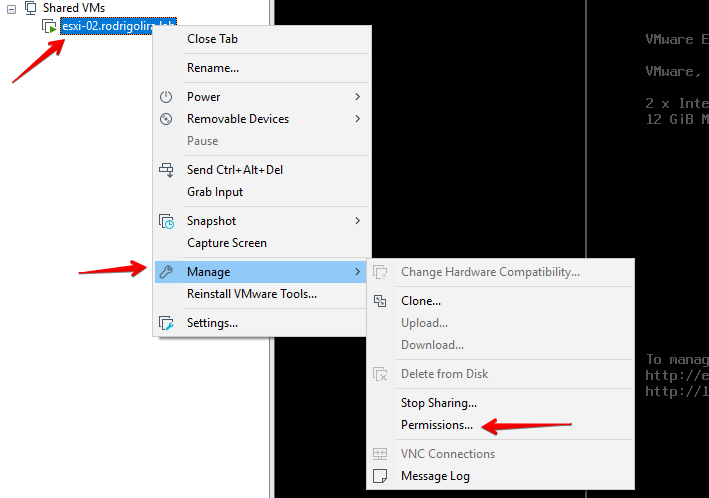Screen dimensions: 709x498
Task: Open Permissions... in Manage submenu
Action: [437, 425]
